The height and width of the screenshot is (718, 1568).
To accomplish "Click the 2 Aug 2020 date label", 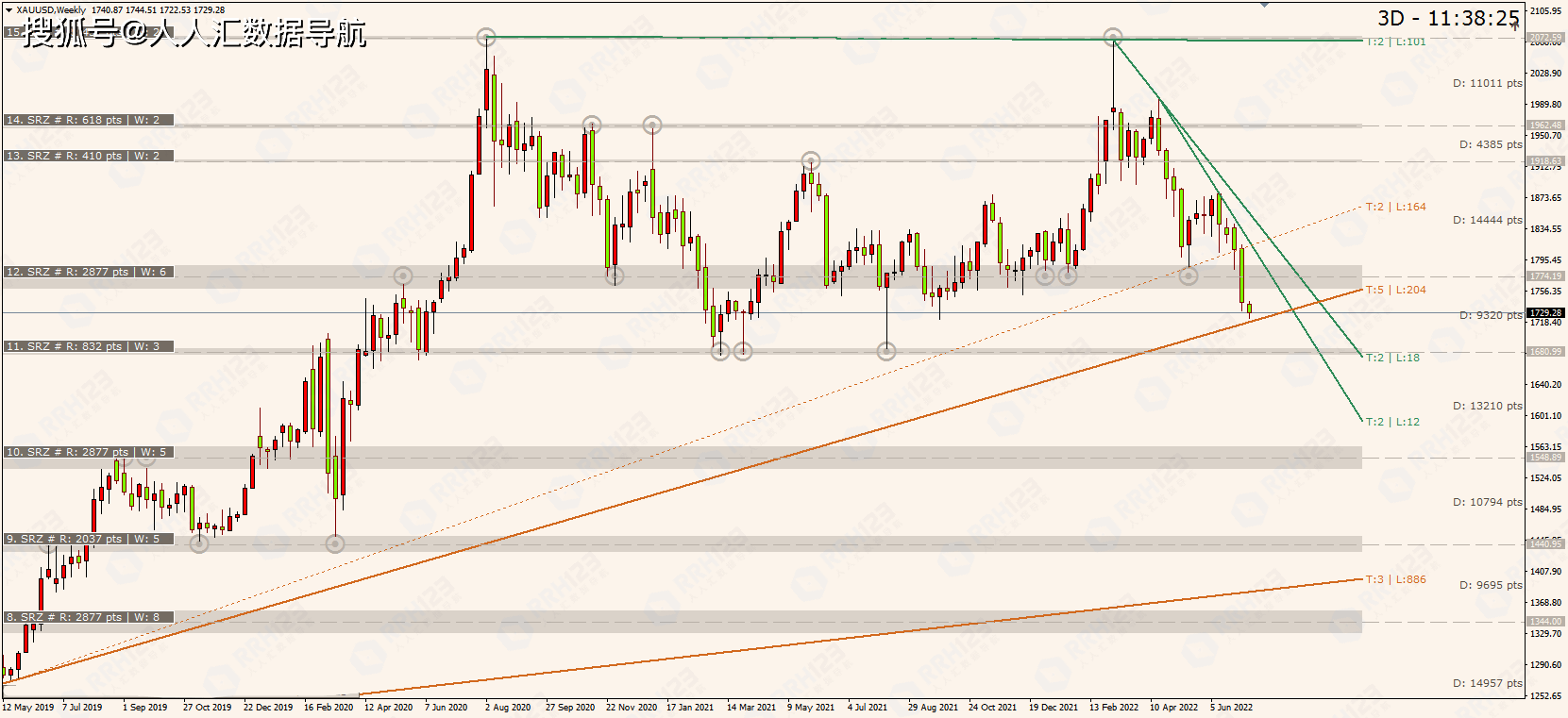I will click(x=508, y=708).
